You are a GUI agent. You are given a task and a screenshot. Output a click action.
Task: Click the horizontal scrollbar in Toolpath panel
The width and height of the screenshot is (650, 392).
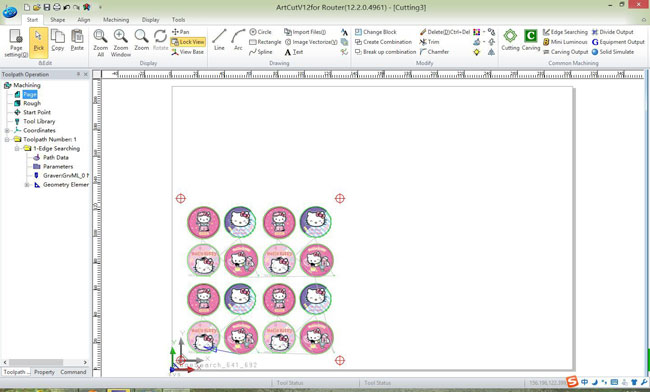45,362
